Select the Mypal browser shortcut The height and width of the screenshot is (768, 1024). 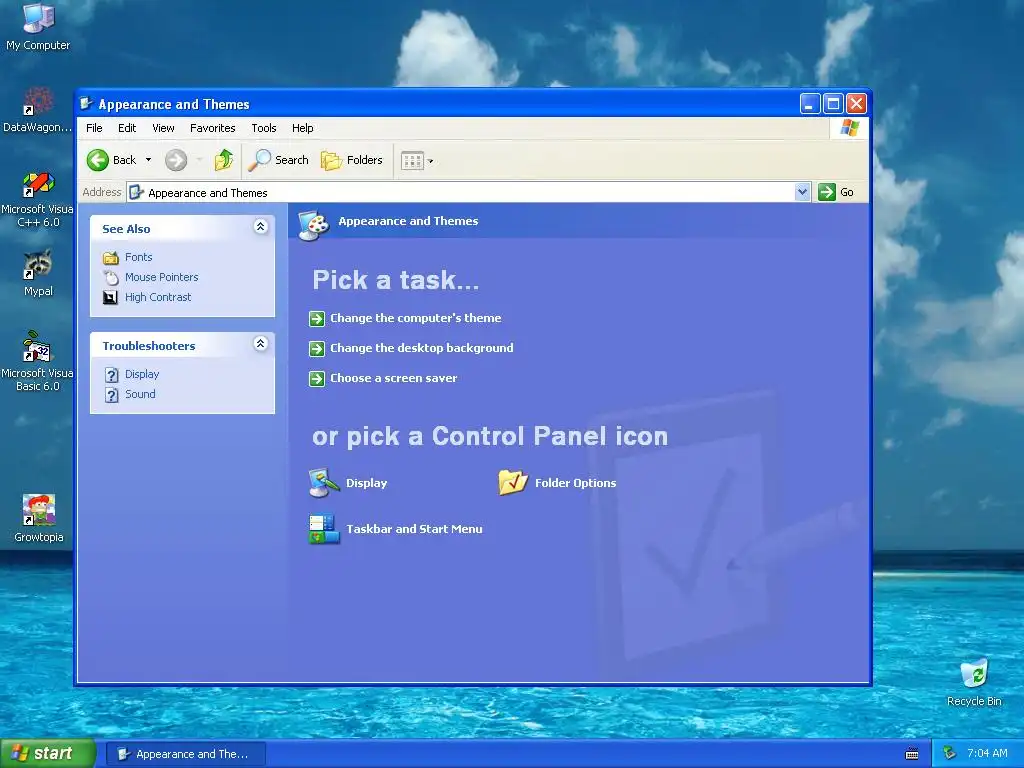pos(38,273)
